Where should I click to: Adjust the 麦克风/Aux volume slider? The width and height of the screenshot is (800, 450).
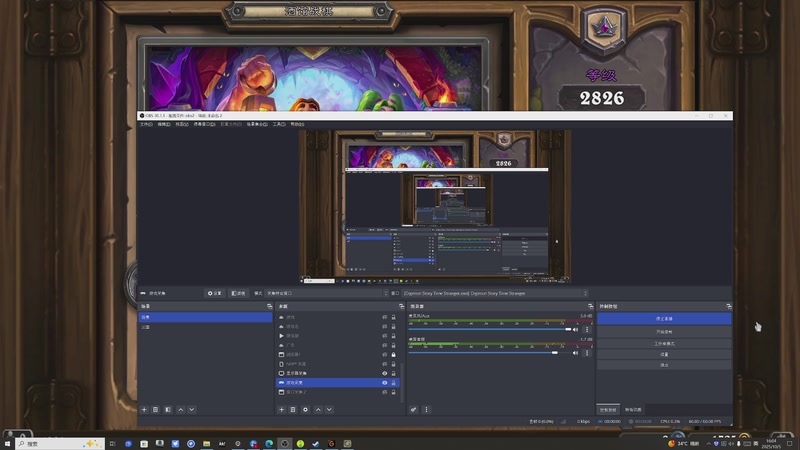tap(490, 330)
